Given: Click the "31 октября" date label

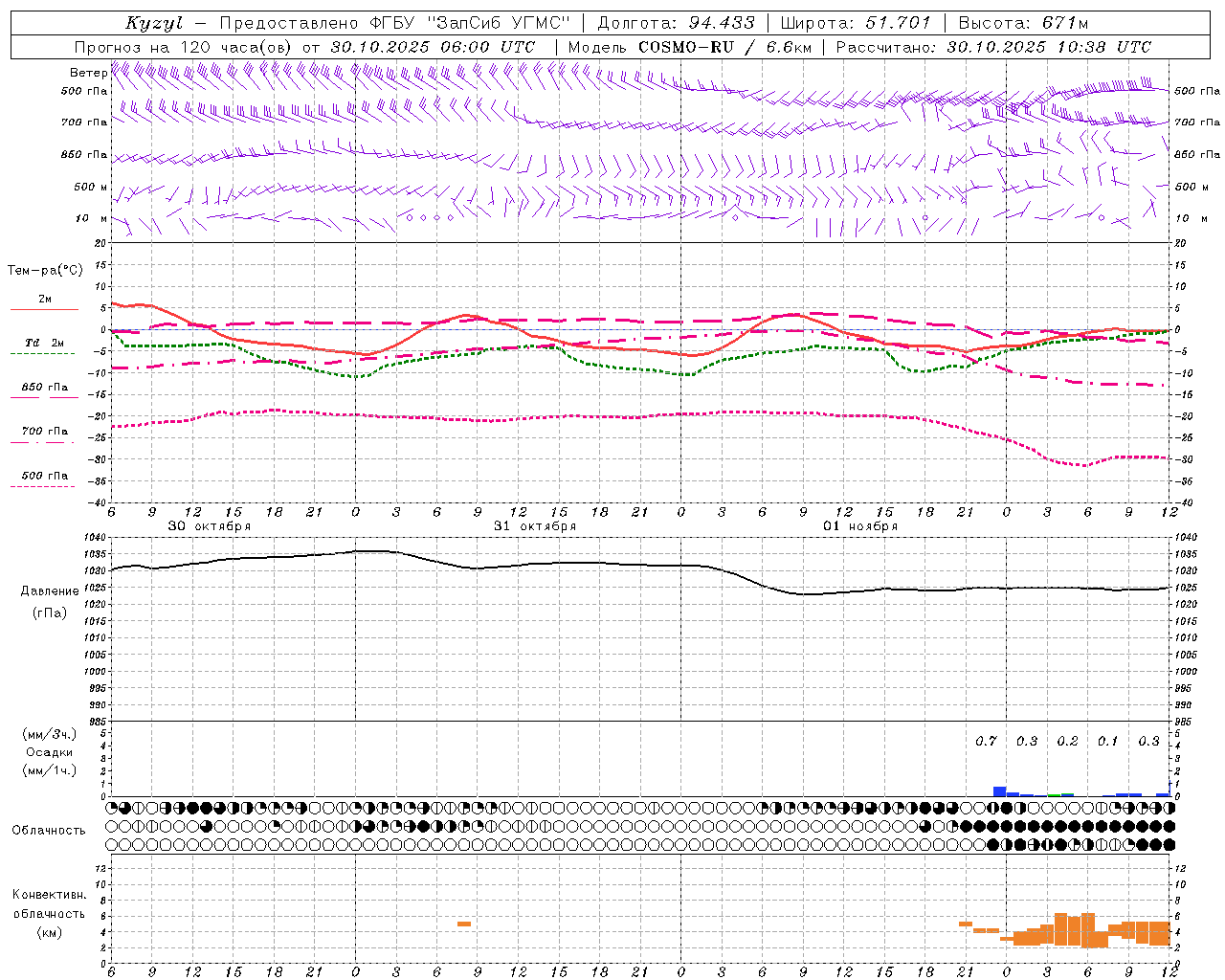Looking at the screenshot, I should pos(535,526).
